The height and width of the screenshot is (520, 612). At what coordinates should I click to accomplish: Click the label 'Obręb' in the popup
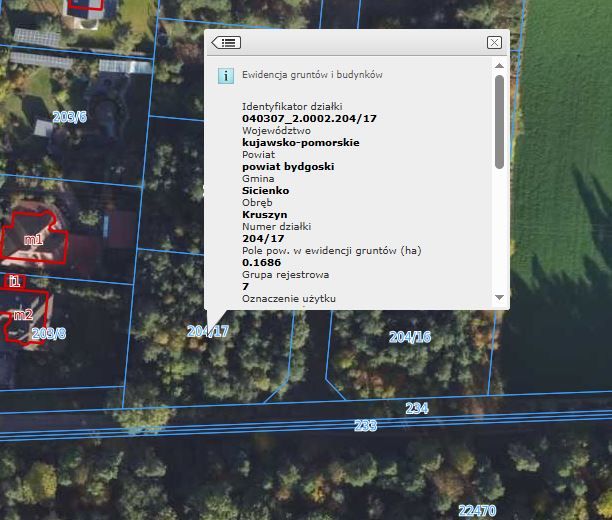pos(257,203)
